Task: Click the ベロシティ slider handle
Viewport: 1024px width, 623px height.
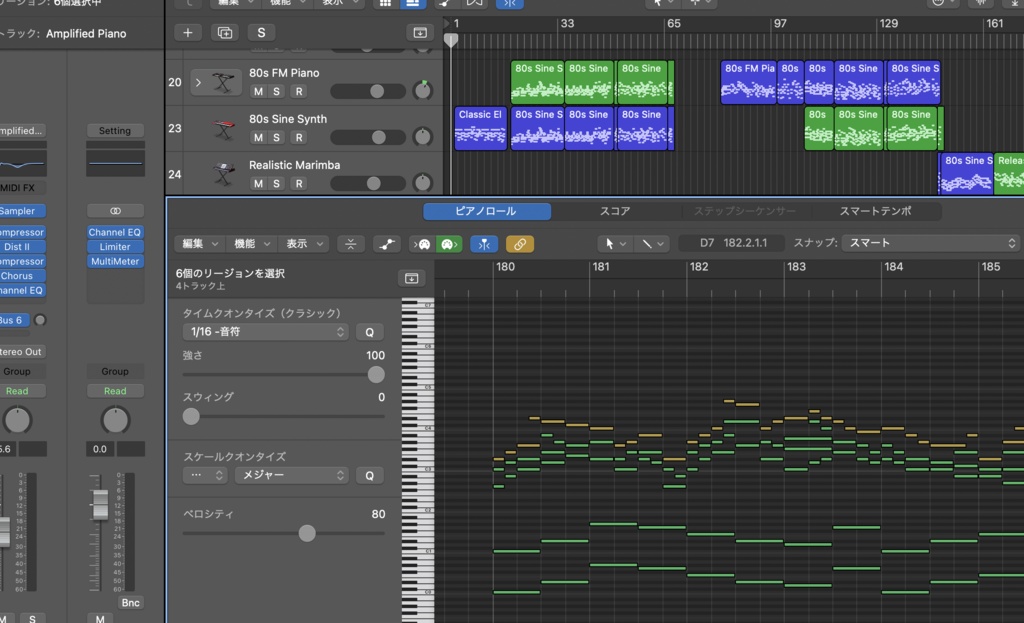Action: pyautogui.click(x=307, y=534)
